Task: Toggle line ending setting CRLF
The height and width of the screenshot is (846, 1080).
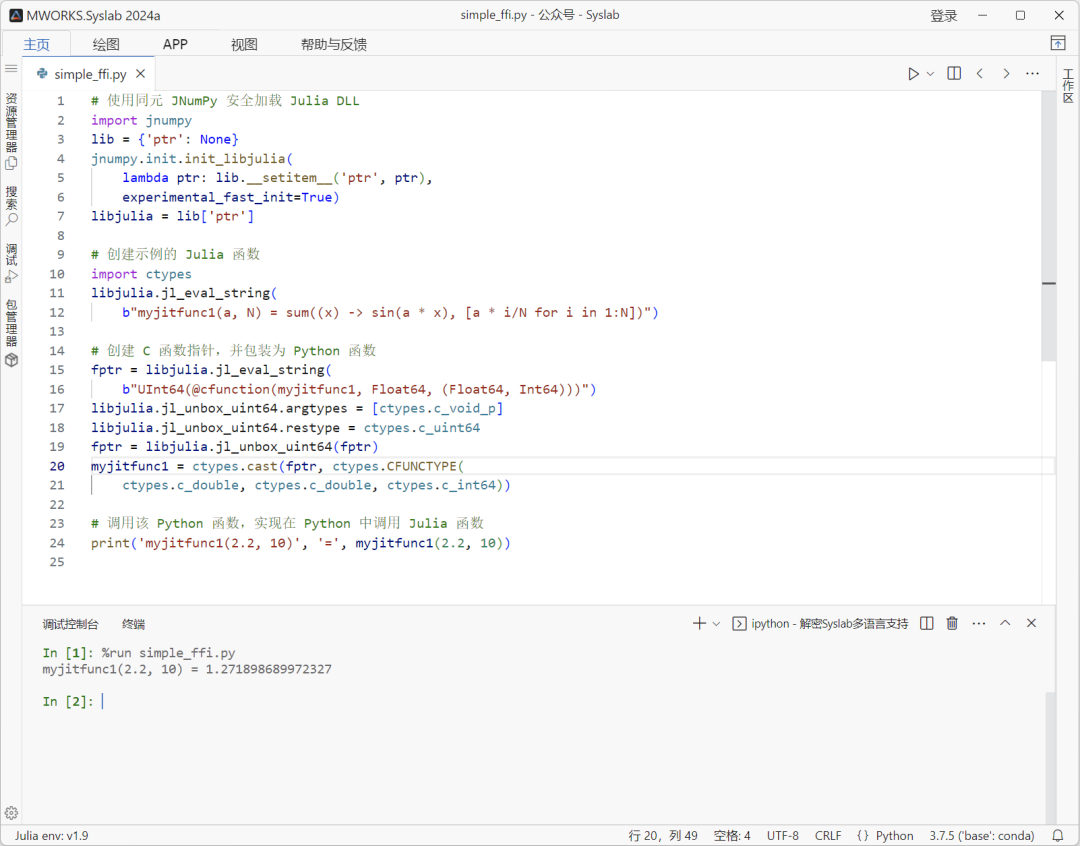Action: tap(828, 835)
